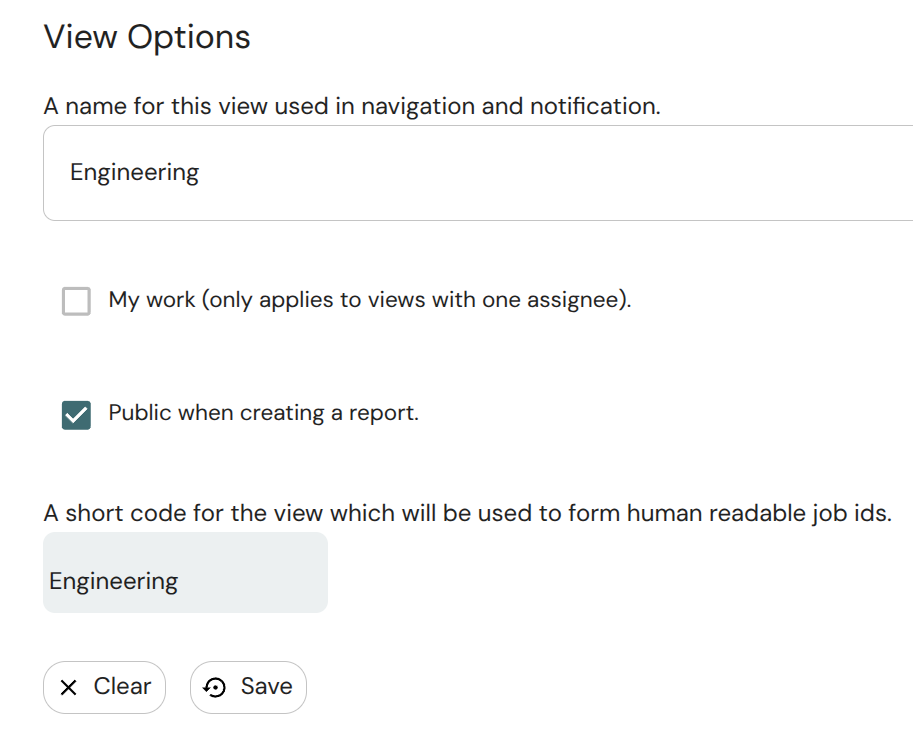This screenshot has height=729, width=913.
Task: Click the Save button
Action: coord(248,687)
